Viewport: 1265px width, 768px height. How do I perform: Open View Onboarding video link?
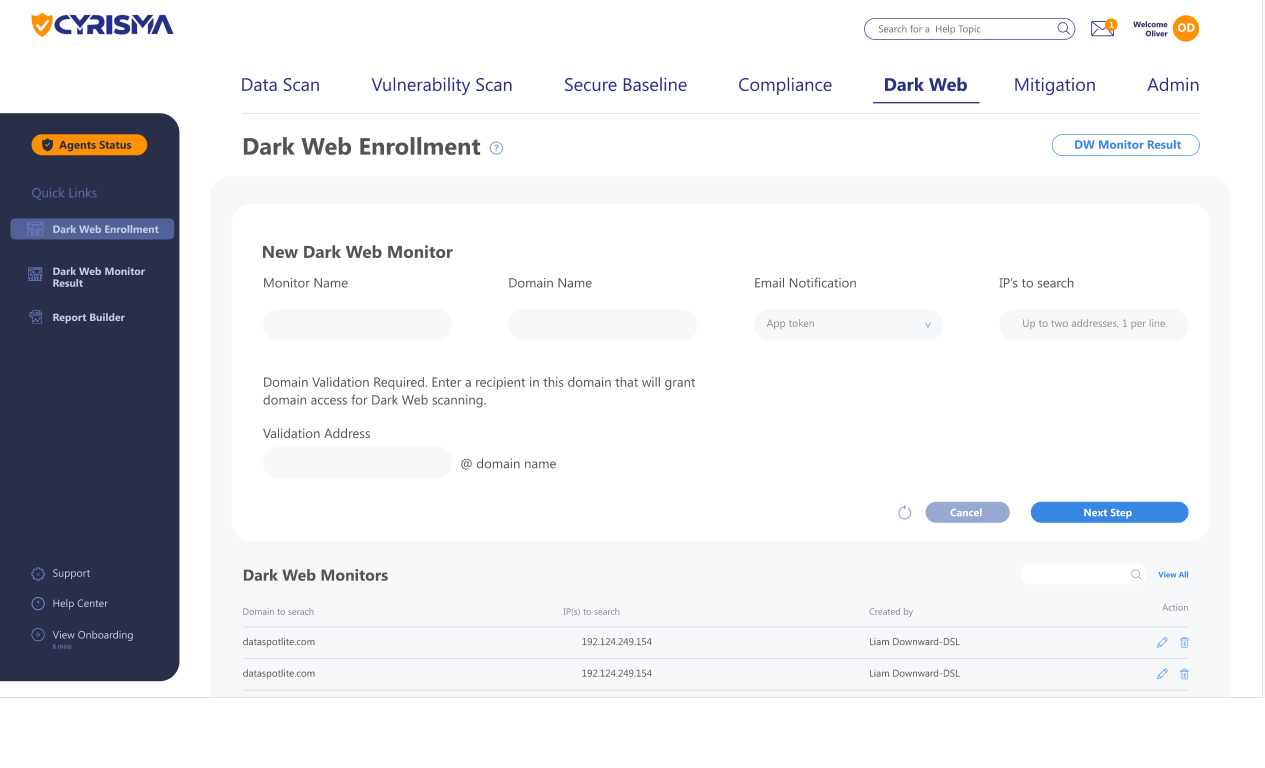[x=92, y=635]
